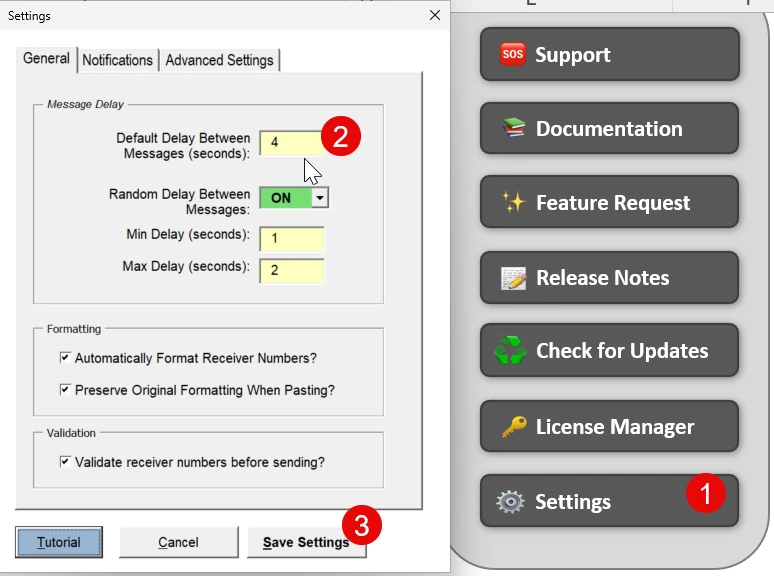The height and width of the screenshot is (576, 774).
Task: Click the sparkles icon beside Feature Request
Action: pyautogui.click(x=514, y=202)
